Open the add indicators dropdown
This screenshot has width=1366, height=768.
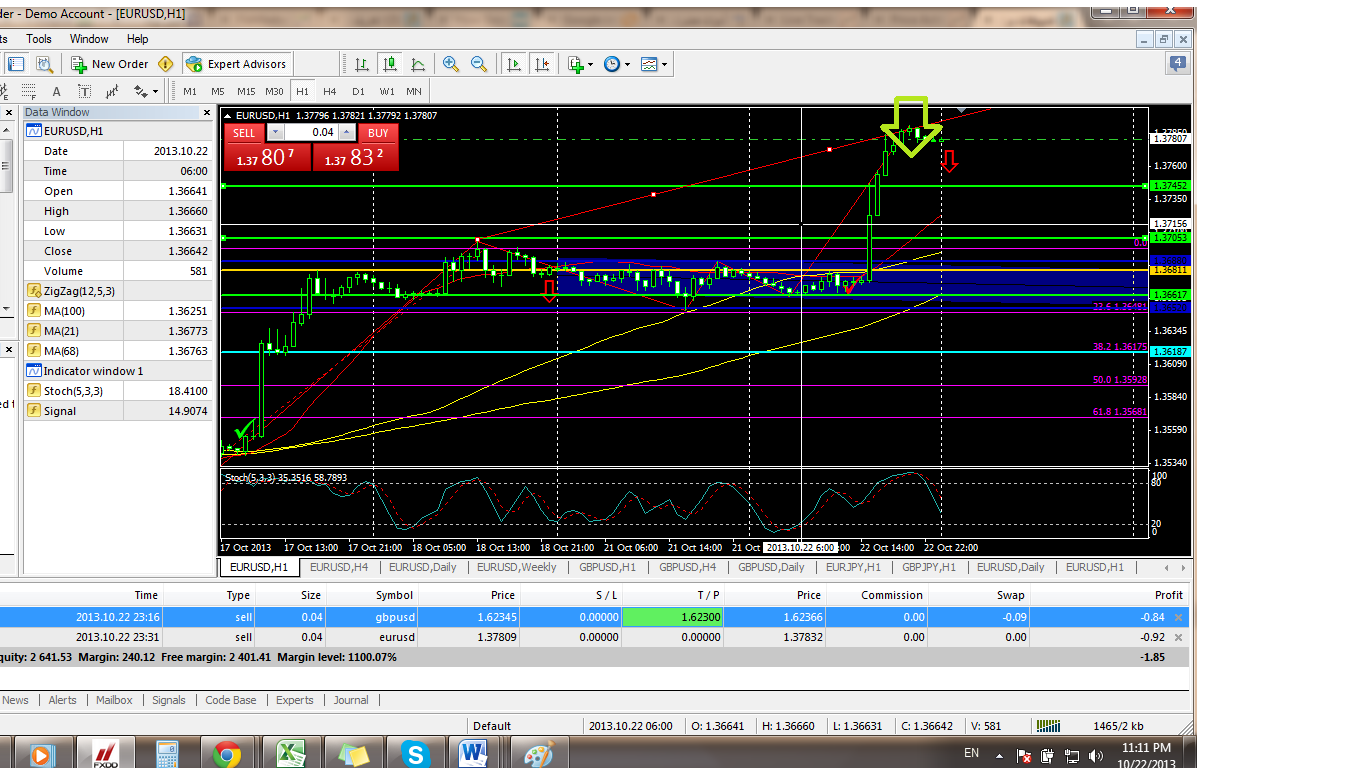tap(580, 64)
